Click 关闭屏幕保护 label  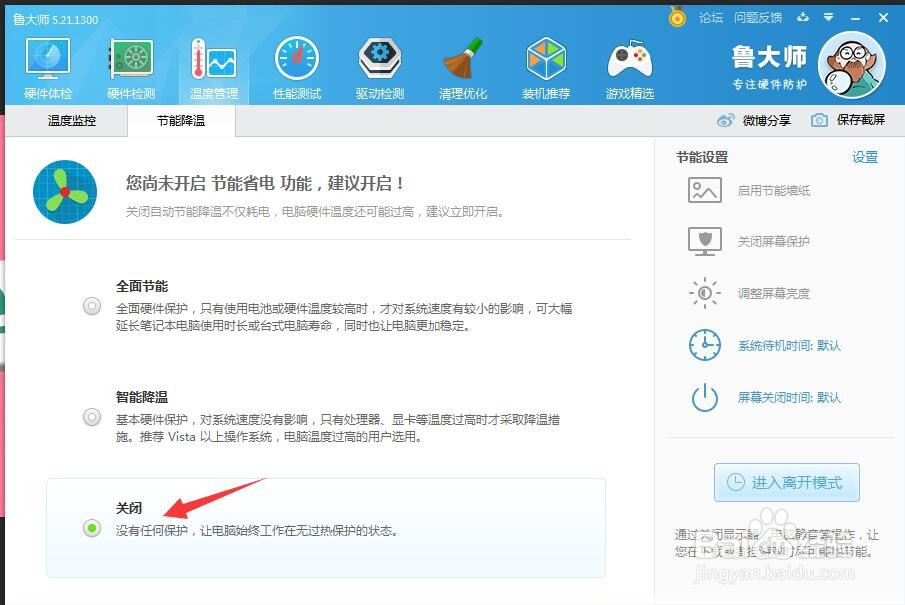pyautogui.click(x=773, y=241)
